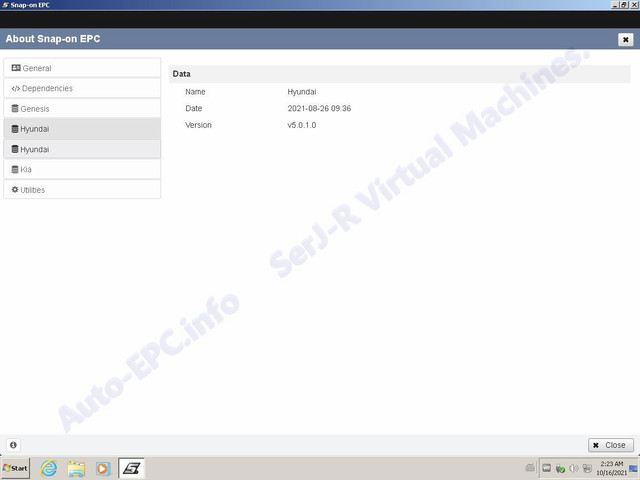Screen dimensions: 640x480
Task: Select the Hyundai entry directly above Kia
Action: [82, 149]
